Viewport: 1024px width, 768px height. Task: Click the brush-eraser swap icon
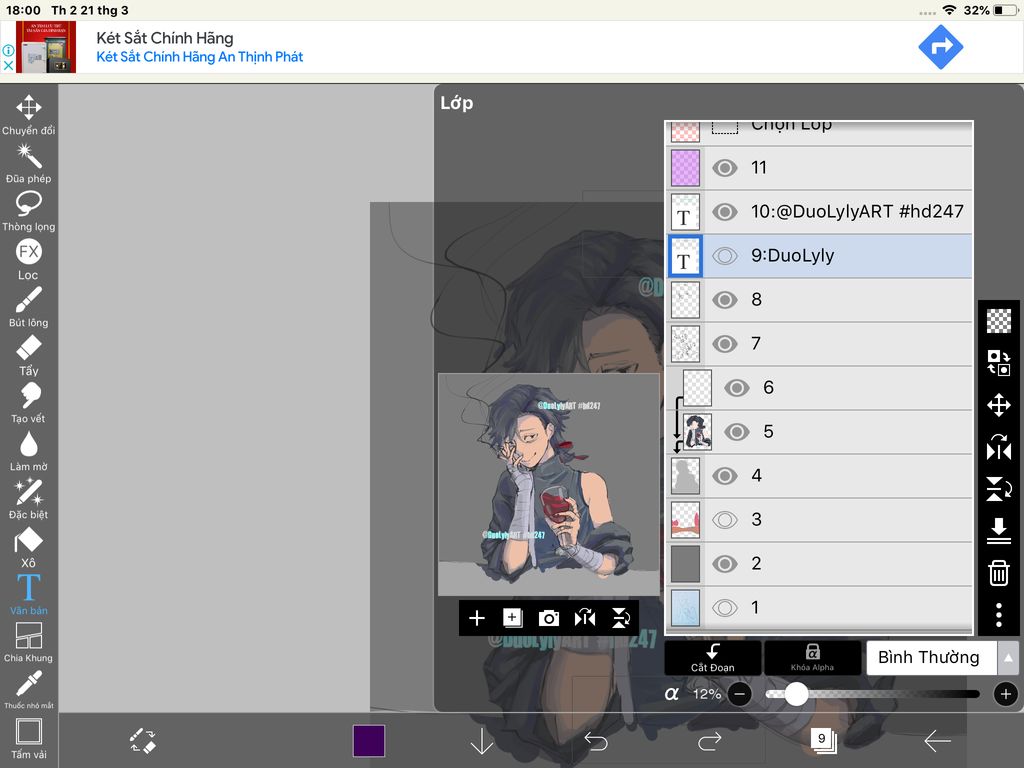[142, 741]
